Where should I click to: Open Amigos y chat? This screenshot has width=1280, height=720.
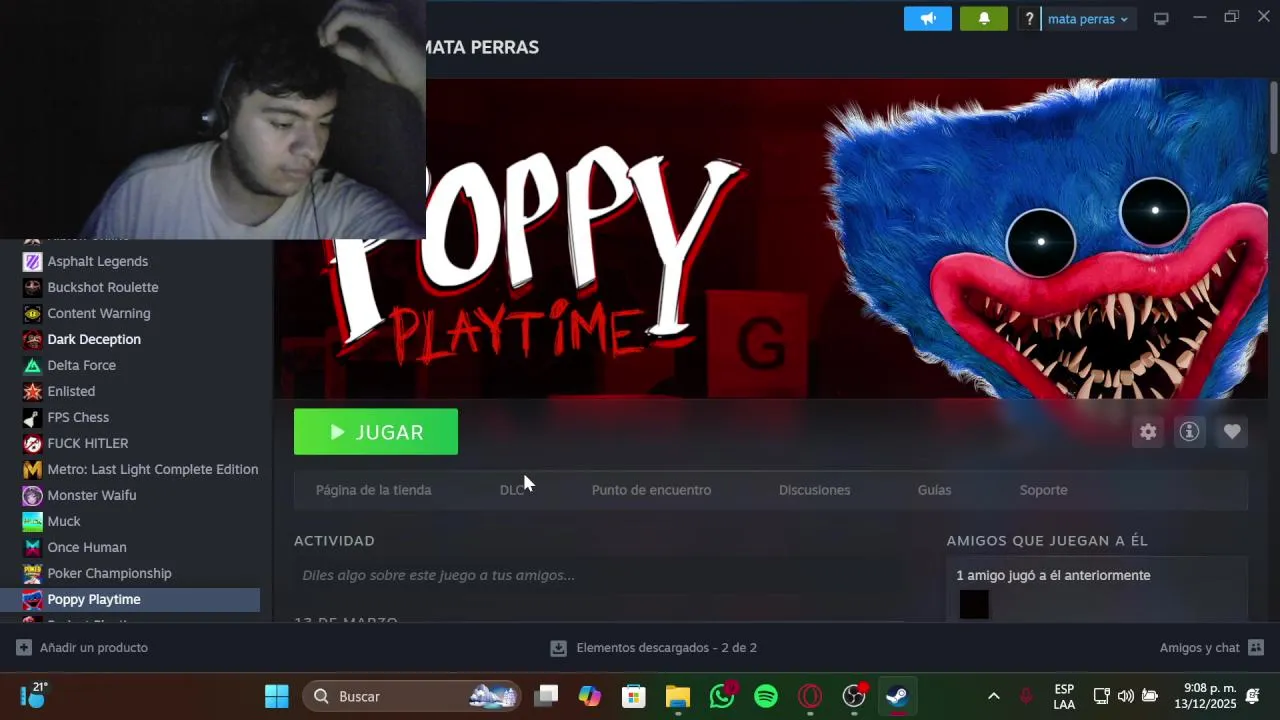point(1212,648)
